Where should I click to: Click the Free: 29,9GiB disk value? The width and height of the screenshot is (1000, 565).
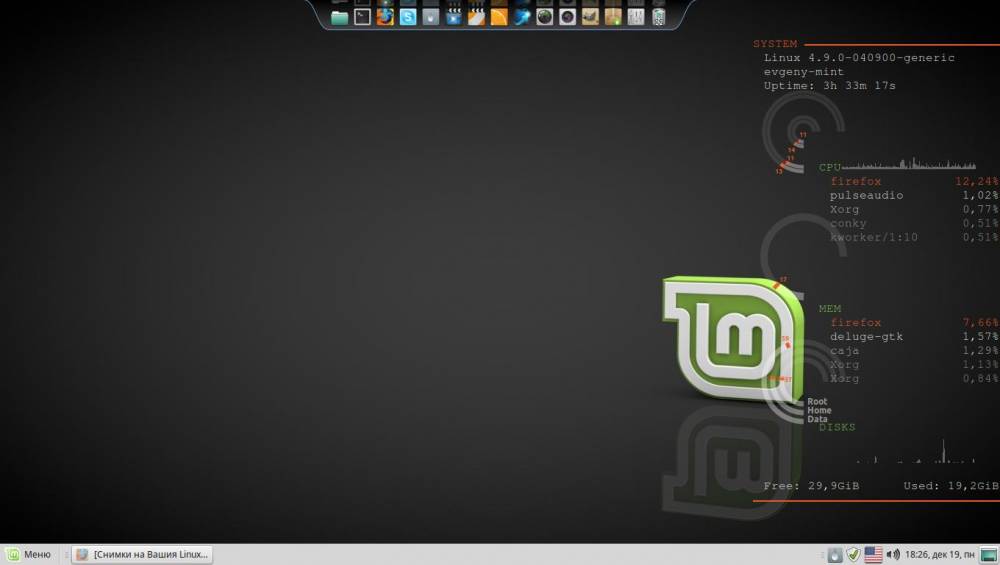811,486
